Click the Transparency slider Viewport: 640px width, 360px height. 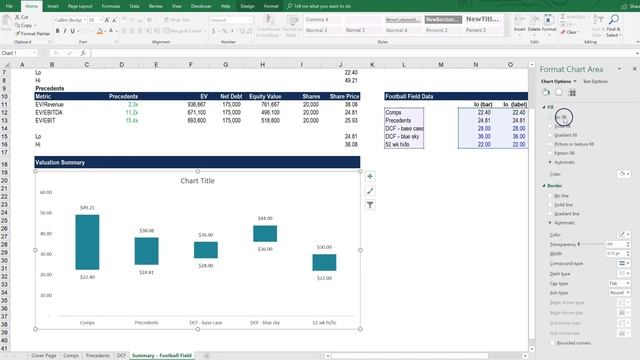pyautogui.click(x=590, y=244)
